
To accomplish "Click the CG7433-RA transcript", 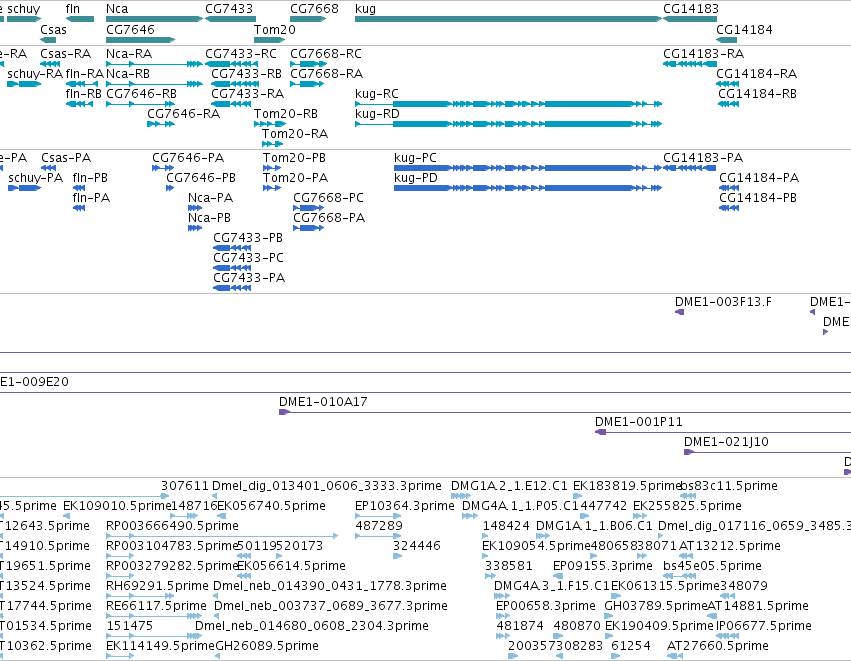I will pos(231,104).
